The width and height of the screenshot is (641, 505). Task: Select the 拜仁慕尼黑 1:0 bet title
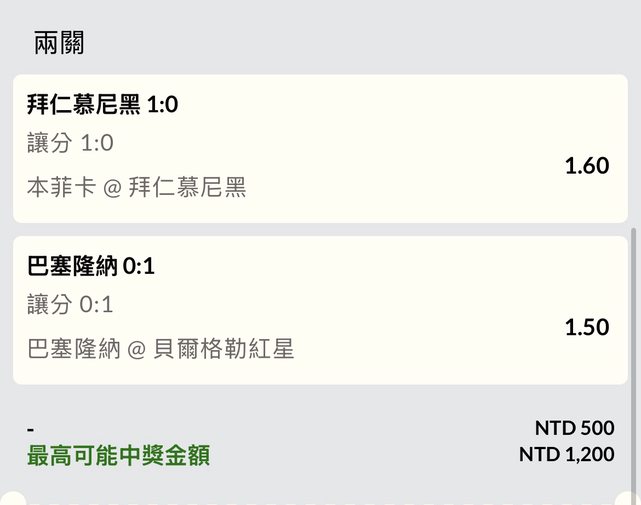pos(103,104)
